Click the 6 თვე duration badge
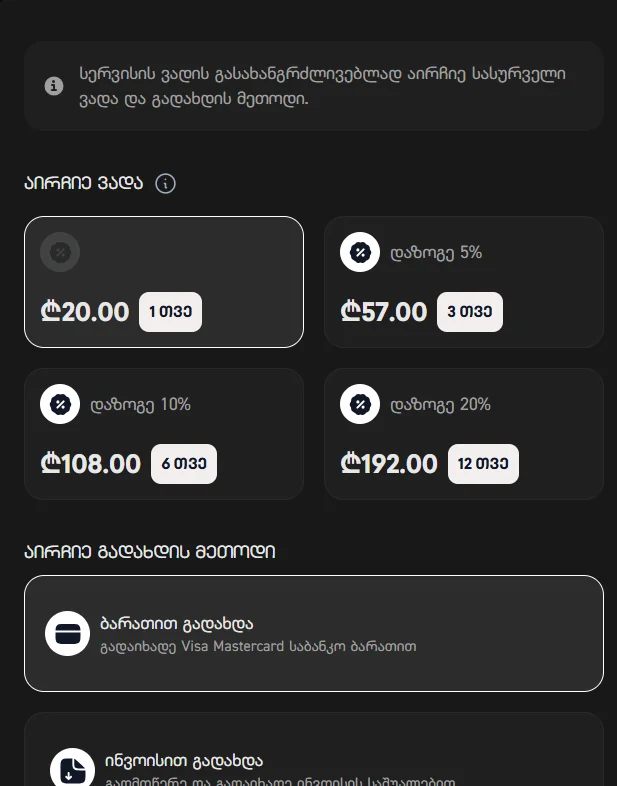The width and height of the screenshot is (617, 786). [184, 464]
